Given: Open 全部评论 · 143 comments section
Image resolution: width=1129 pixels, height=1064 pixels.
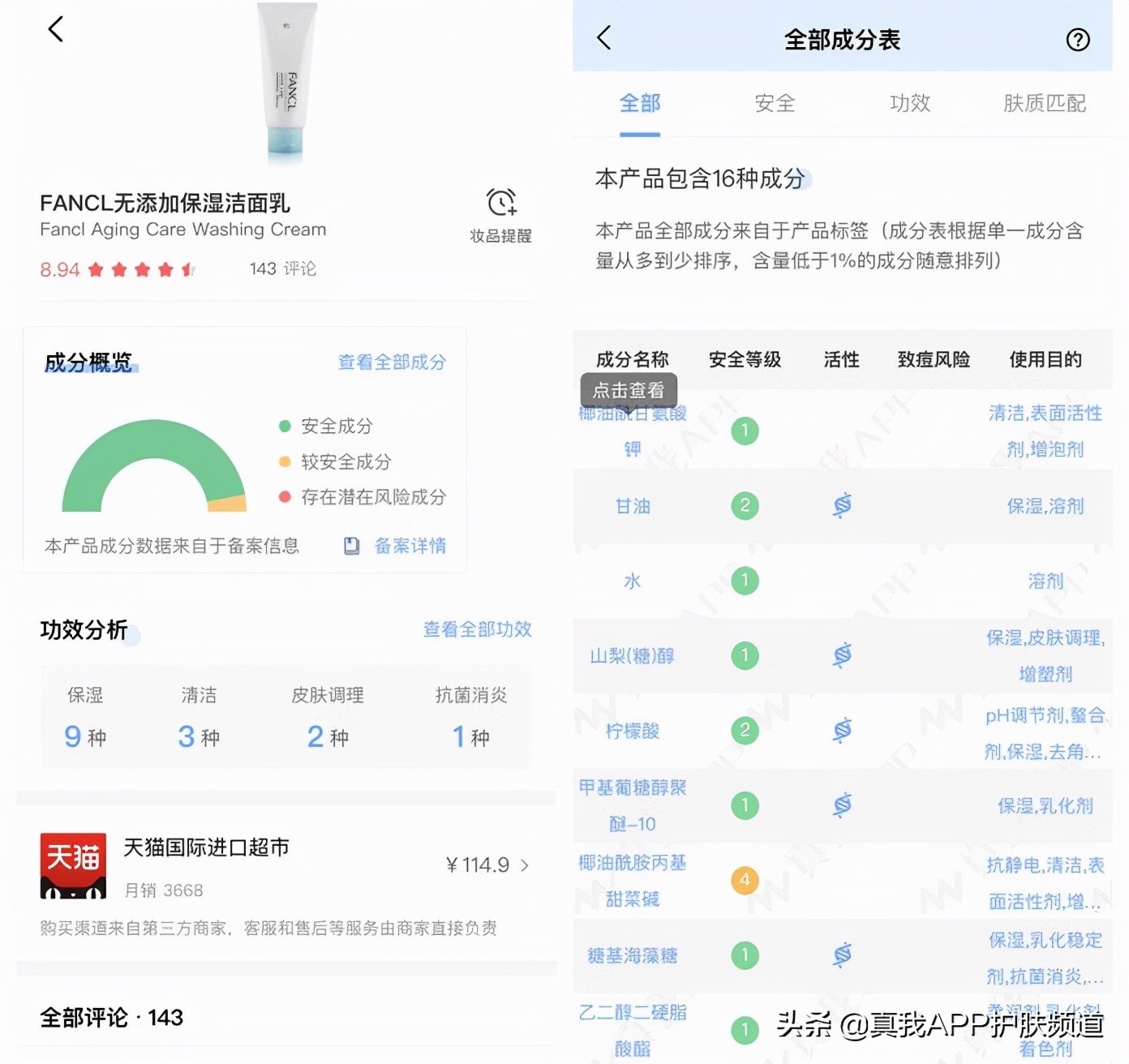Looking at the screenshot, I should point(111,1018).
